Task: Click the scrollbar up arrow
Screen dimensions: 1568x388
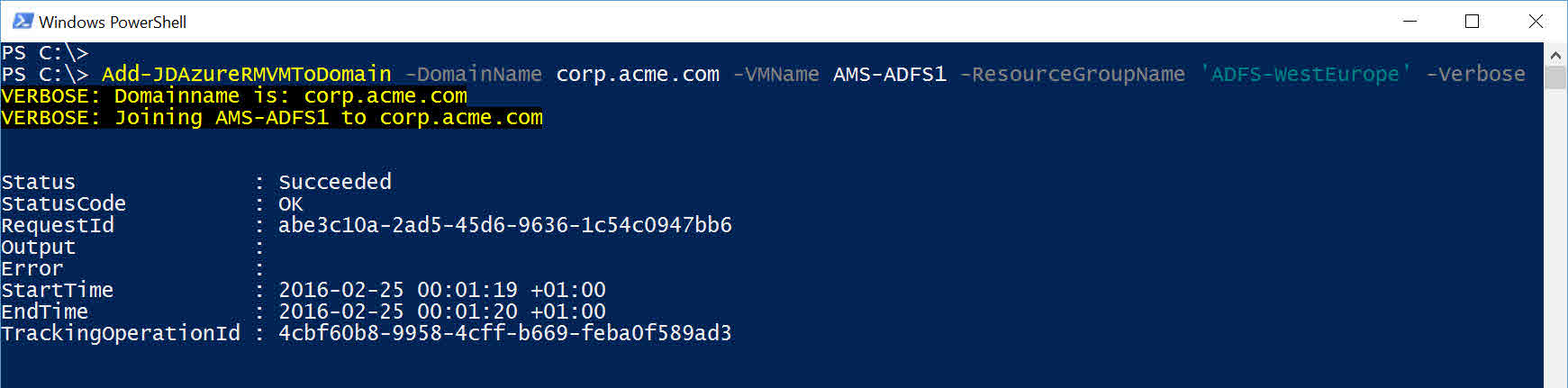Action: coord(1555,55)
